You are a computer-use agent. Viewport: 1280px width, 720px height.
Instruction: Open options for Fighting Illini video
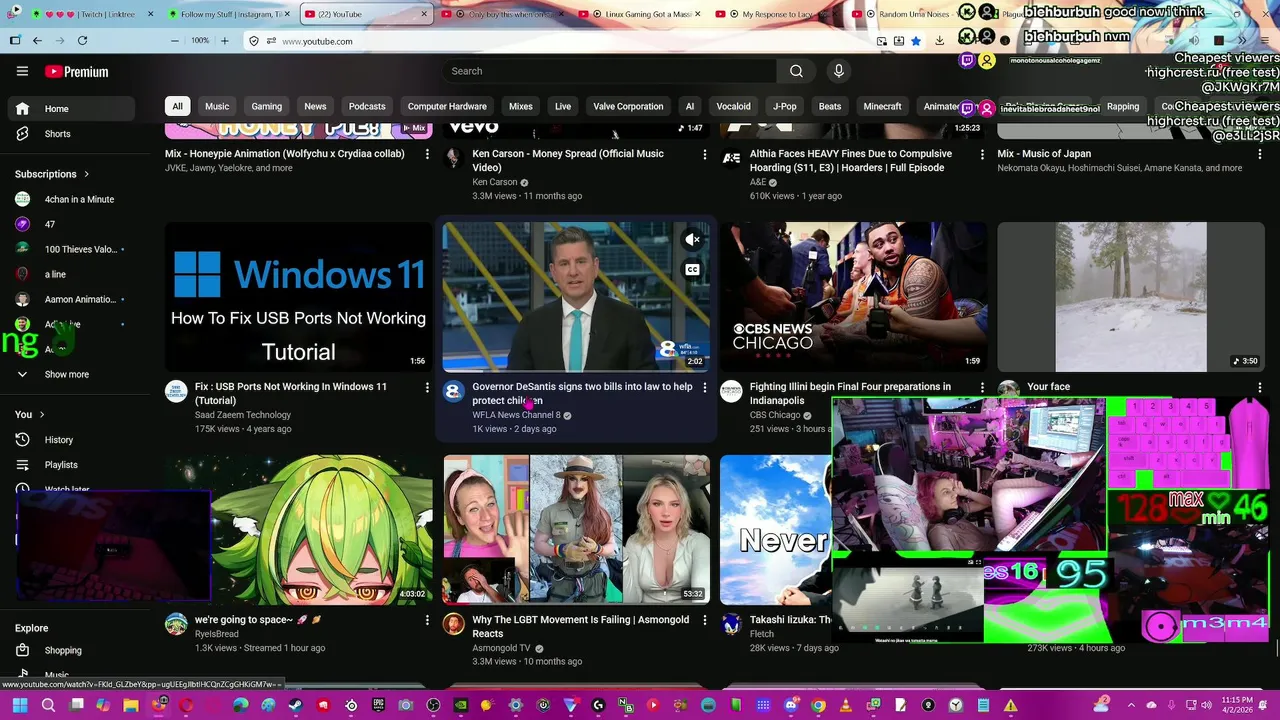[982, 387]
